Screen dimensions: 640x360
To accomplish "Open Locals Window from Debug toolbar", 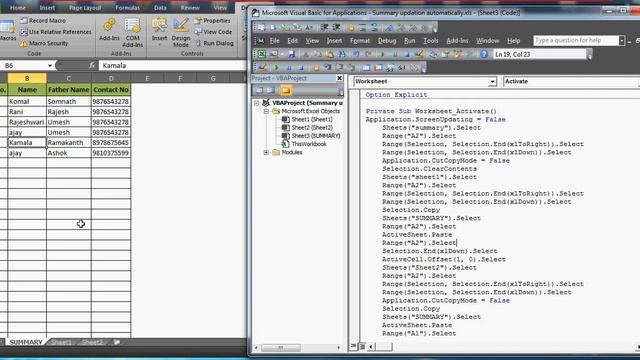I will point(366,67).
